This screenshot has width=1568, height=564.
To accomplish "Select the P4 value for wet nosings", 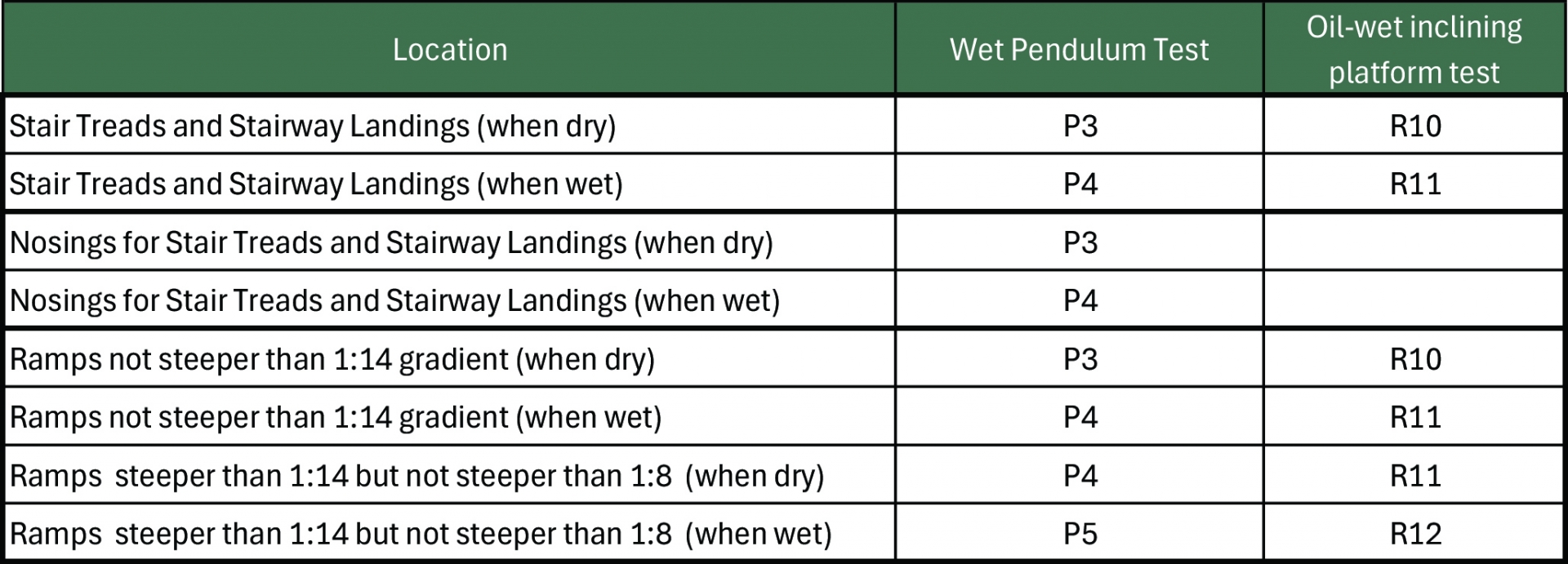I will pos(1080,301).
